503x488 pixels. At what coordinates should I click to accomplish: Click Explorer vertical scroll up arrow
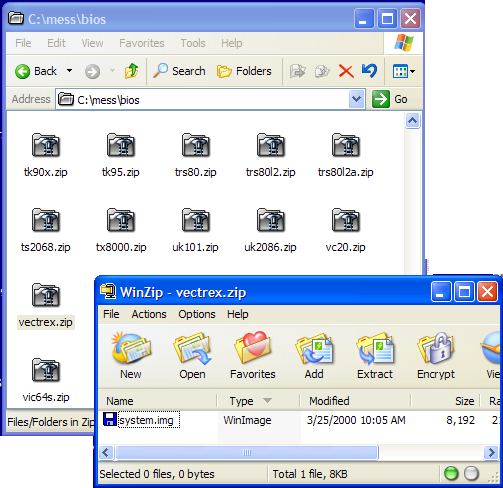pyautogui.click(x=413, y=120)
